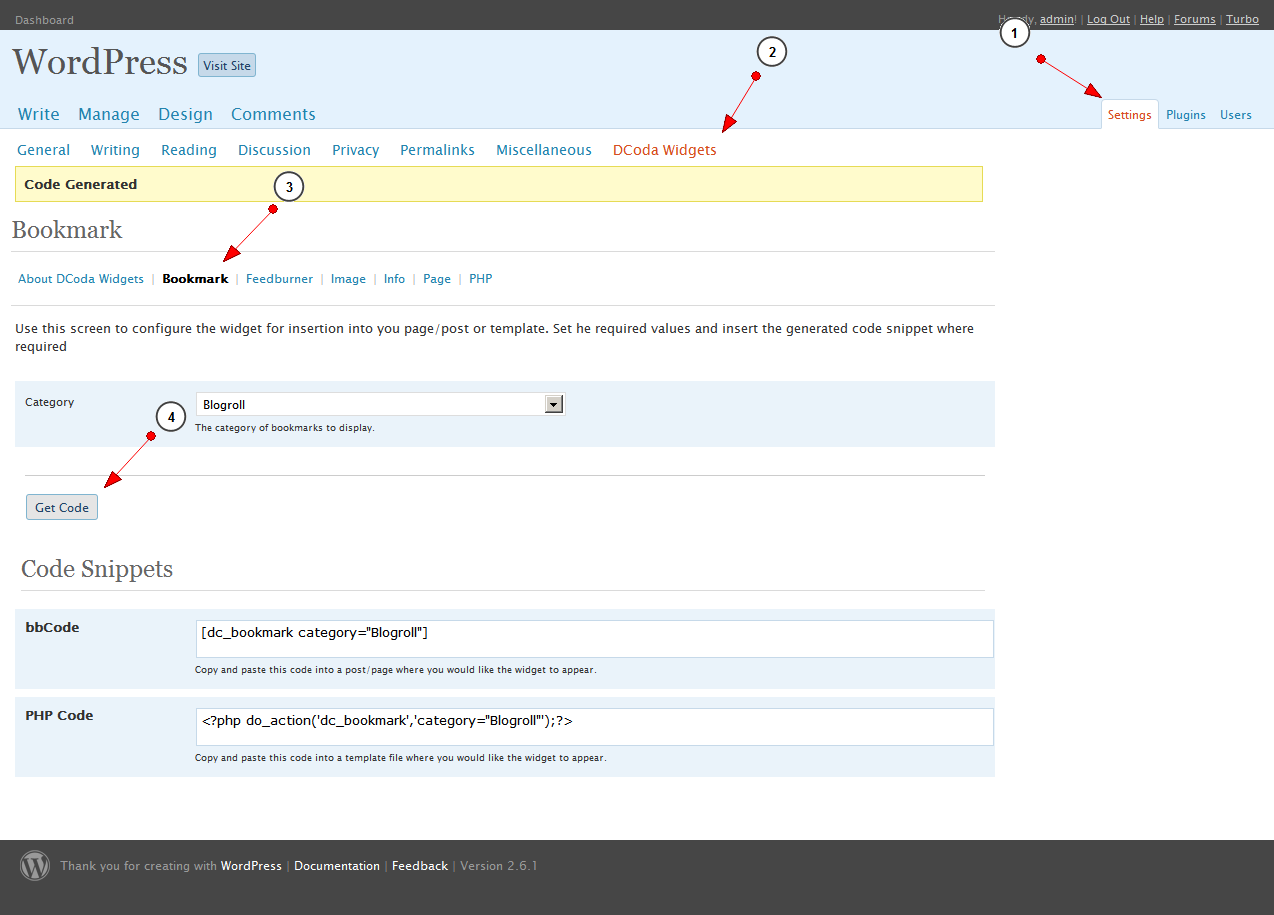1274x915 pixels.
Task: Open the Feedburner widget link
Action: 279,279
